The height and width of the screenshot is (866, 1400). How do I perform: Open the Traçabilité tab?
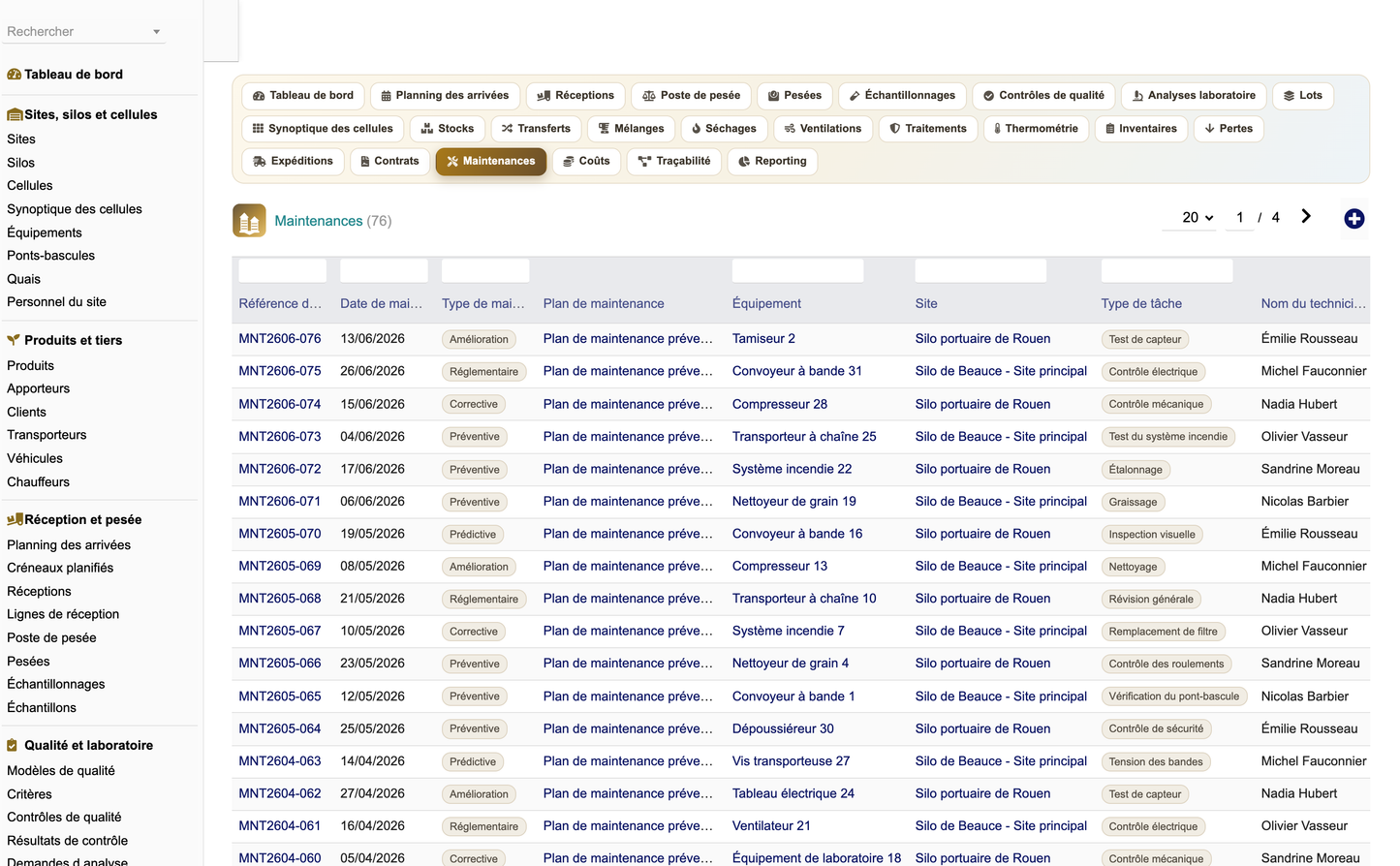coord(674,162)
